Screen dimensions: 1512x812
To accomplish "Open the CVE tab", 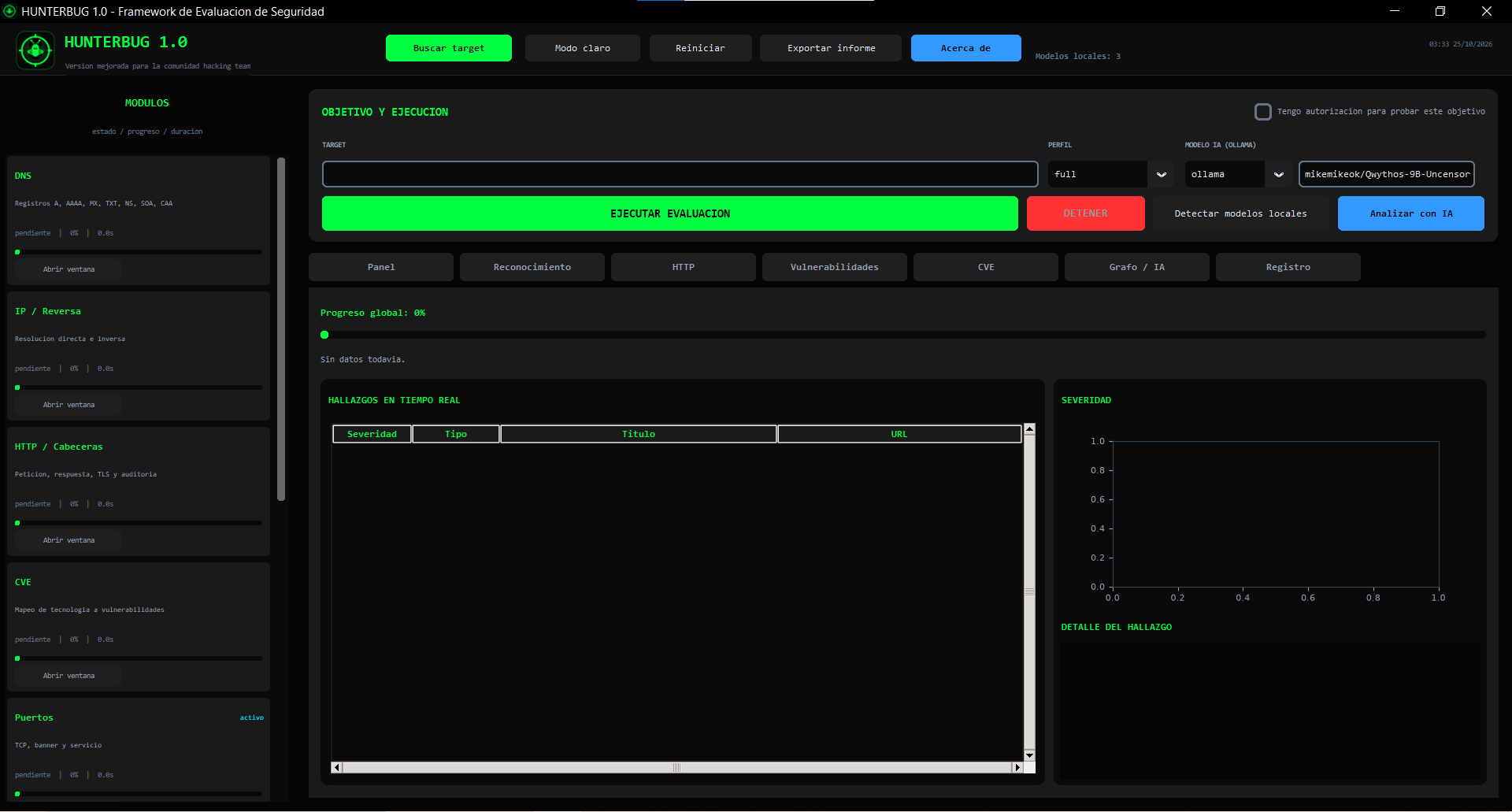I will (986, 267).
